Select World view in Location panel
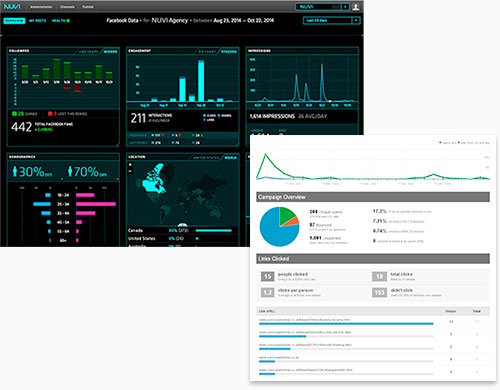 pos(231,157)
